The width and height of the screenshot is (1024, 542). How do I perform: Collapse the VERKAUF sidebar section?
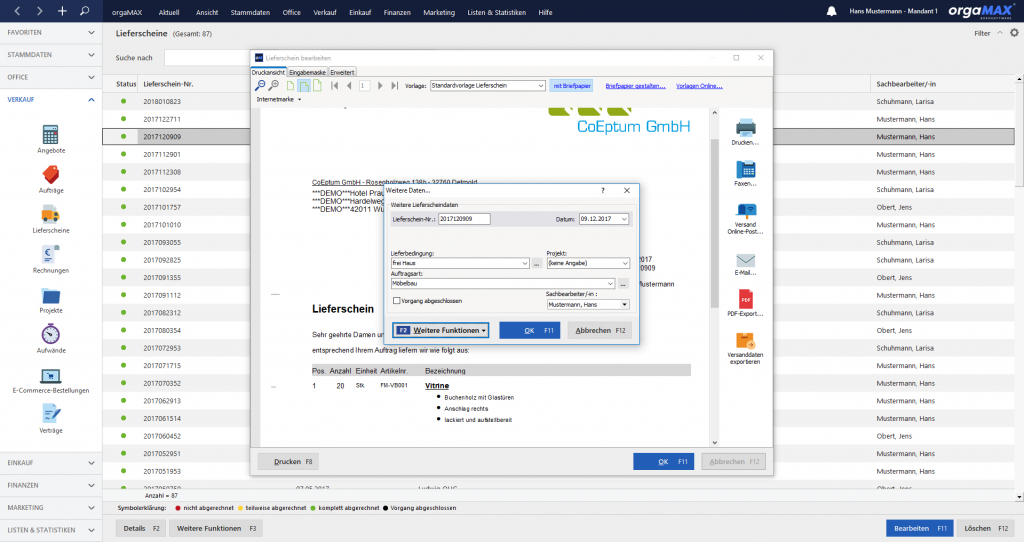[x=51, y=100]
